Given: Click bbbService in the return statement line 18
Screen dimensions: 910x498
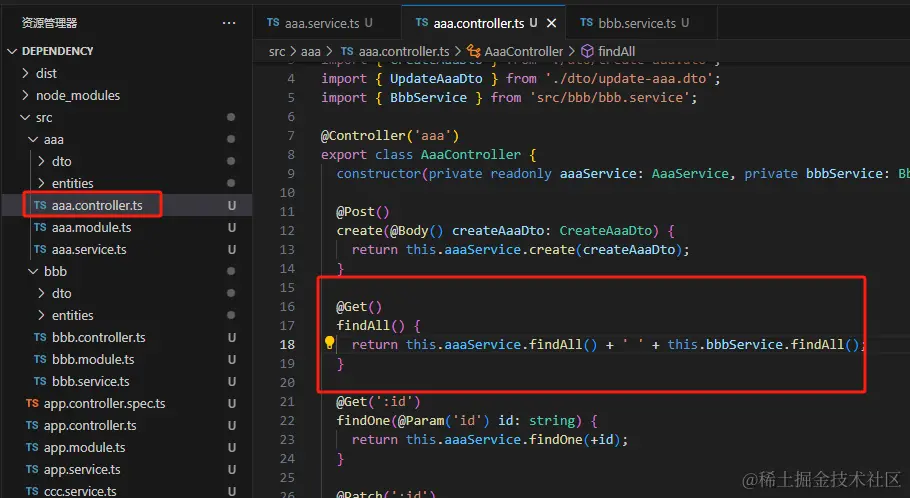Looking at the screenshot, I should (x=745, y=345).
